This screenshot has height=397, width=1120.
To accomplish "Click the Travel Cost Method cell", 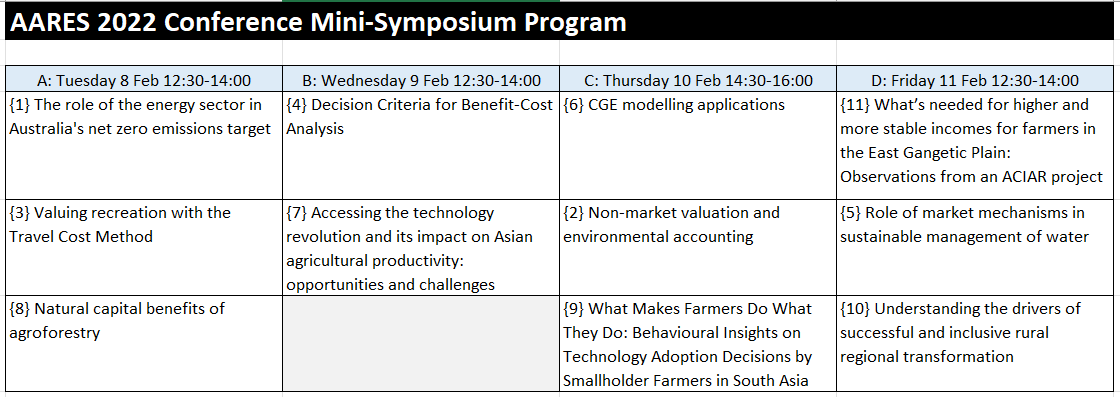I will click(144, 248).
